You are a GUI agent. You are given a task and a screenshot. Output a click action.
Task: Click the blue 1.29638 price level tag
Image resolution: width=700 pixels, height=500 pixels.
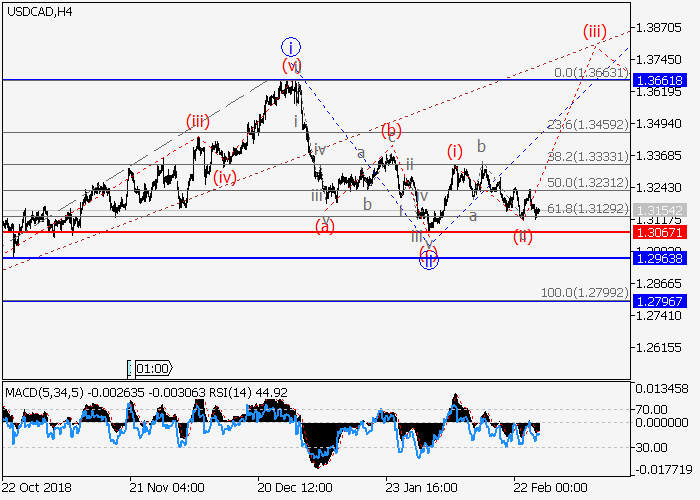pyautogui.click(x=658, y=258)
